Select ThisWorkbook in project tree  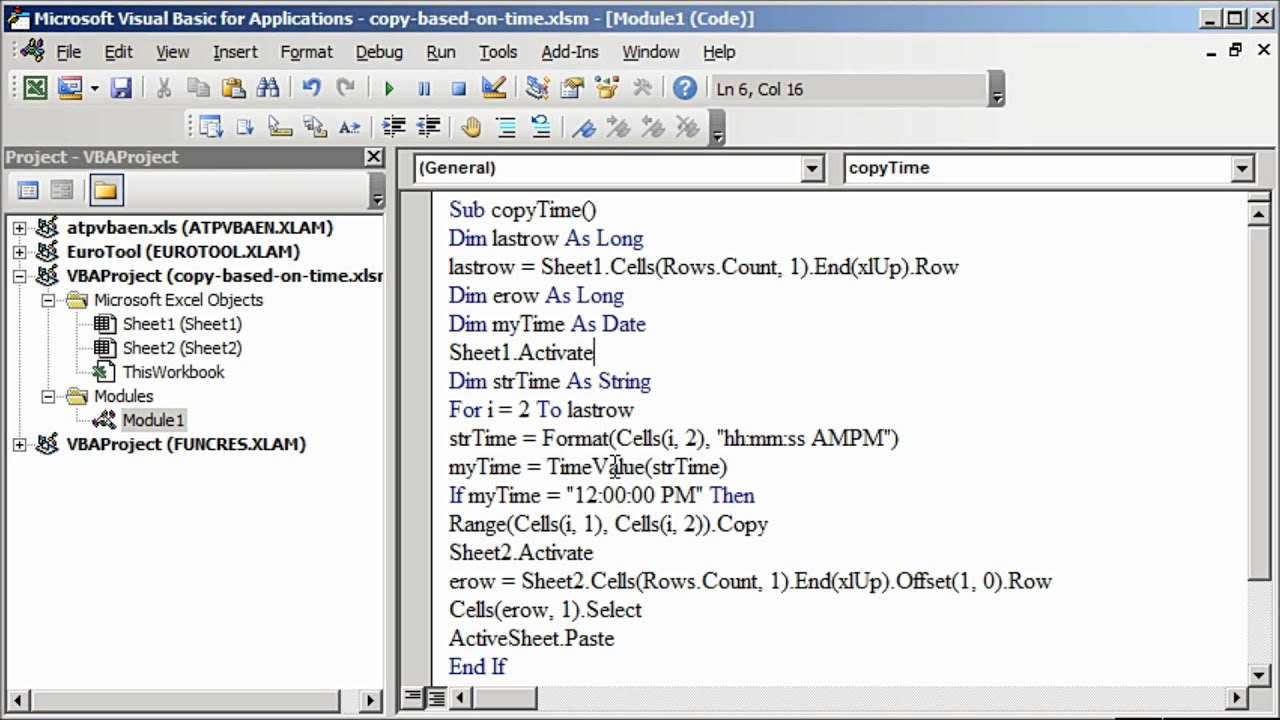pos(172,372)
